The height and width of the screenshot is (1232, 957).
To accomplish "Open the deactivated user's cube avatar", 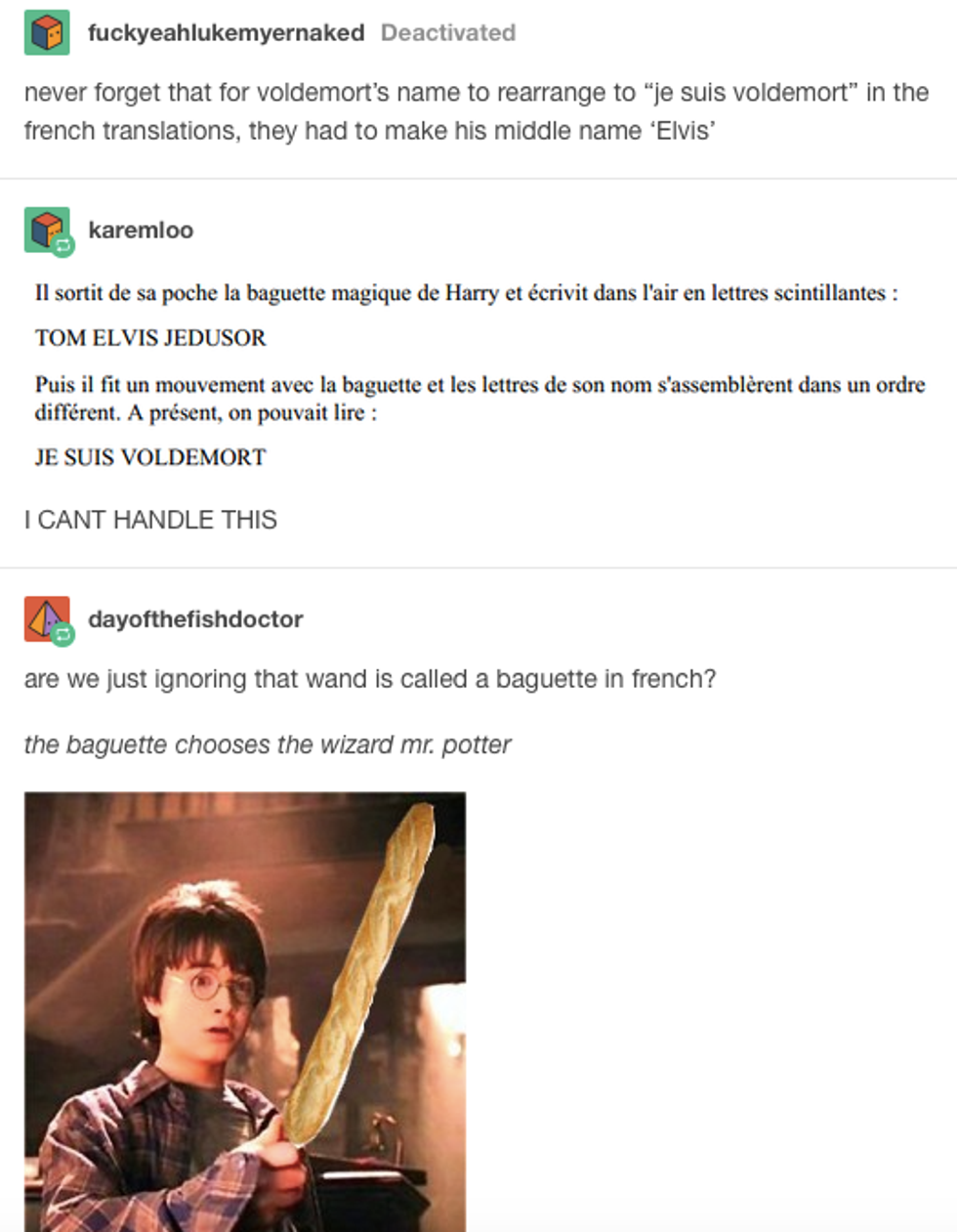I will pos(47,33).
